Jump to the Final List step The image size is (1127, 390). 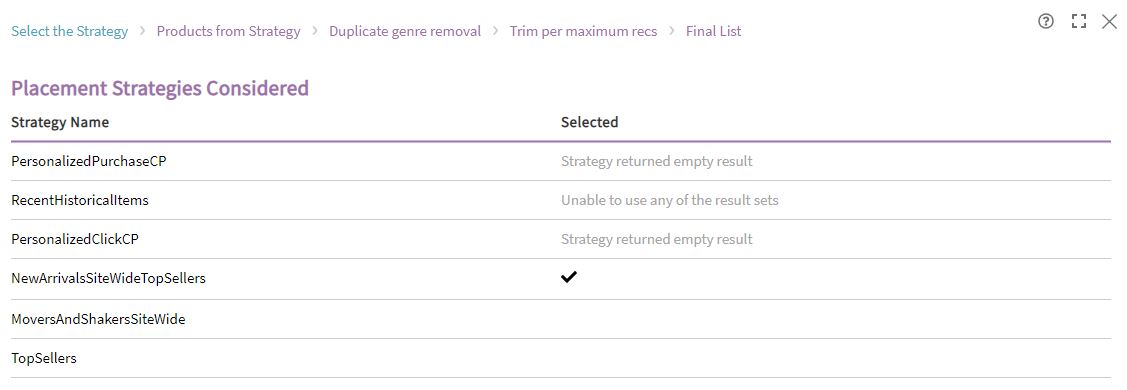[x=714, y=31]
